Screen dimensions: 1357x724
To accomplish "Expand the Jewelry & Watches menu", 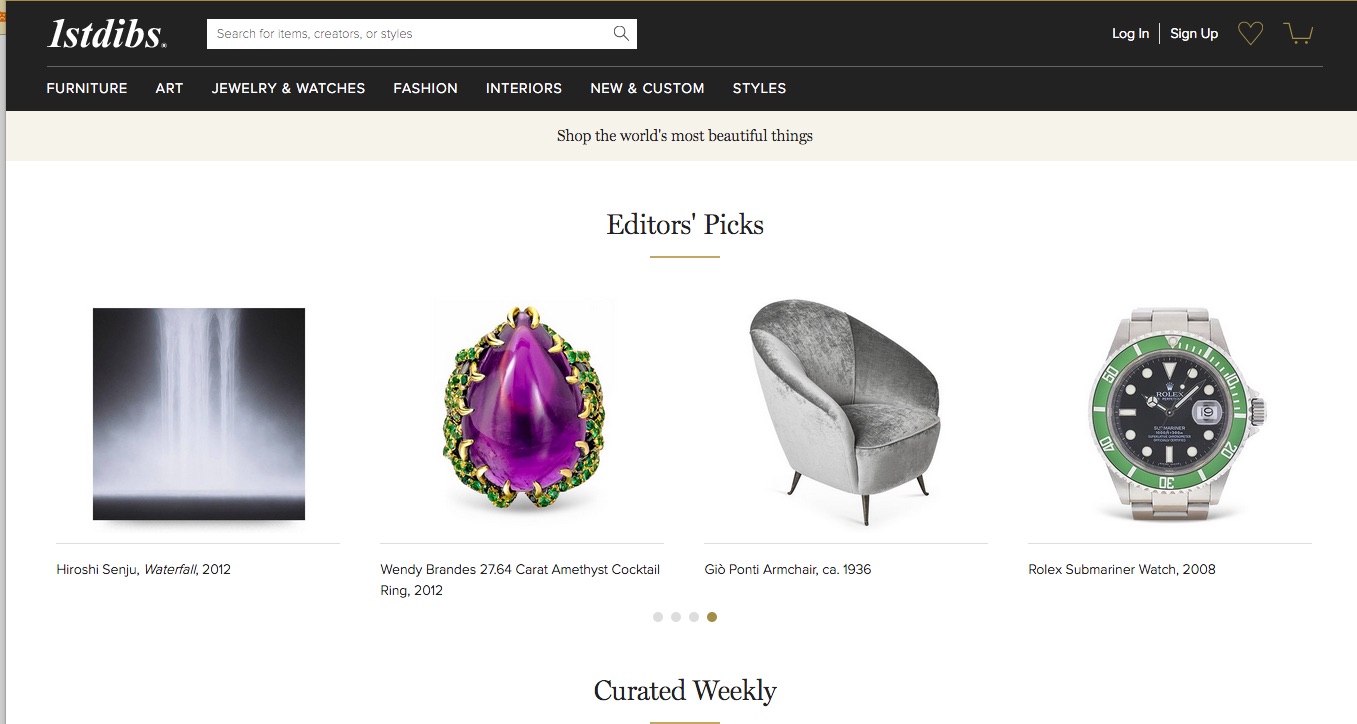I will (x=288, y=88).
